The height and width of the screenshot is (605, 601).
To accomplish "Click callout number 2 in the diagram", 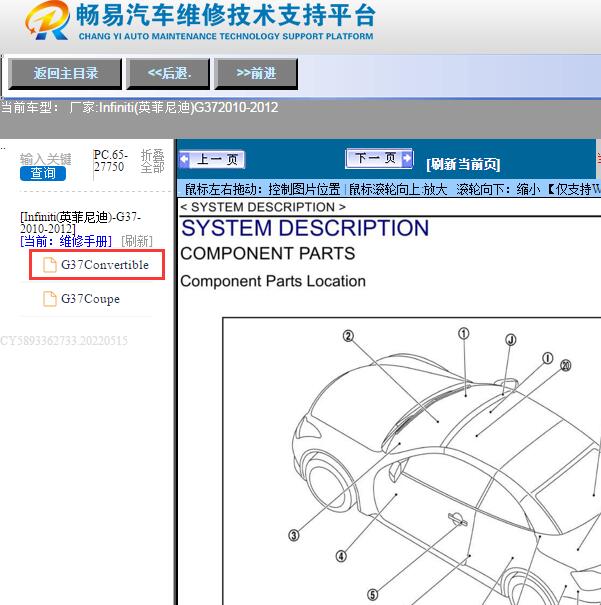I will (348, 336).
